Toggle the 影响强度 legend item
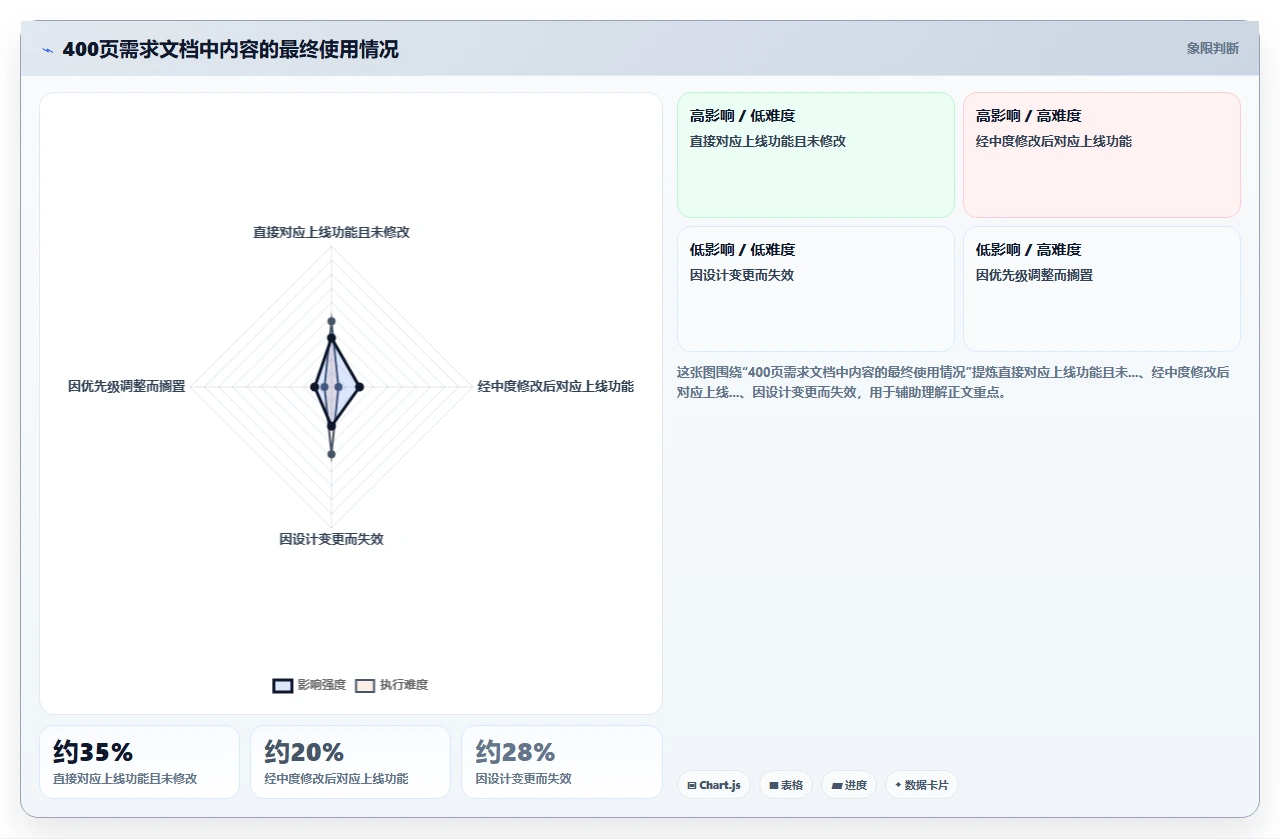Screen dimensions: 1280x839 pos(309,685)
